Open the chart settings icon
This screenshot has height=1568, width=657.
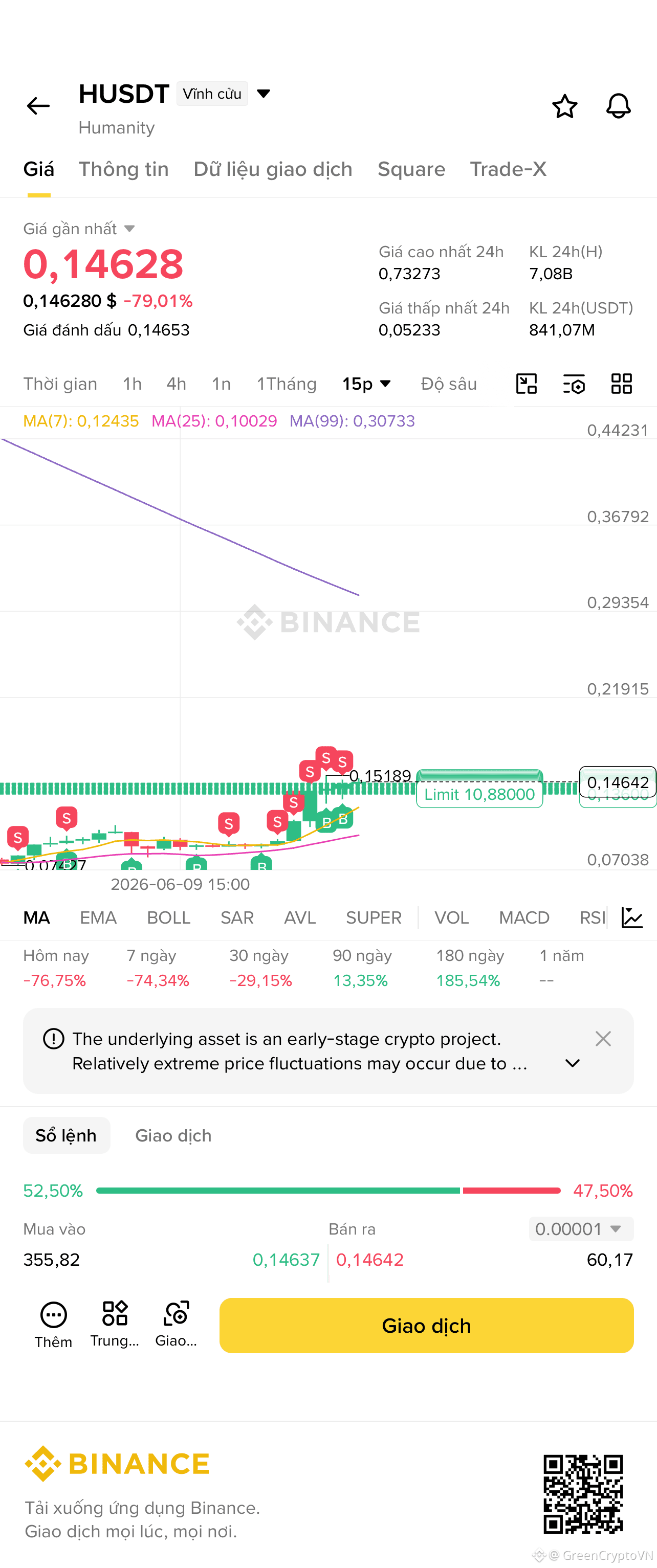[x=574, y=384]
